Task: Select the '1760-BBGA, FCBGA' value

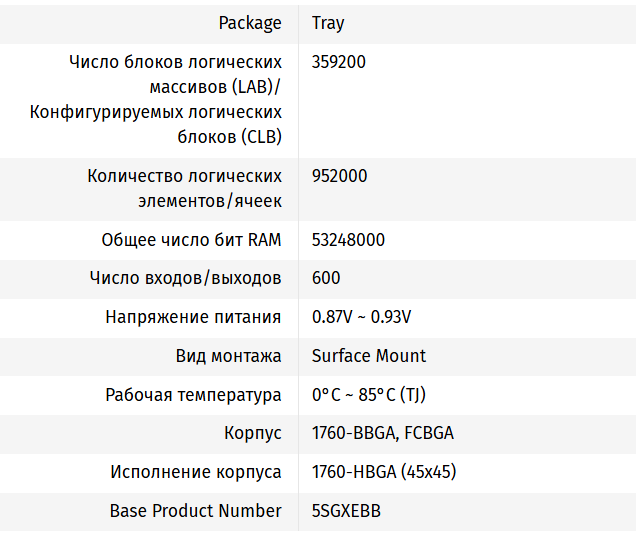Action: (383, 434)
